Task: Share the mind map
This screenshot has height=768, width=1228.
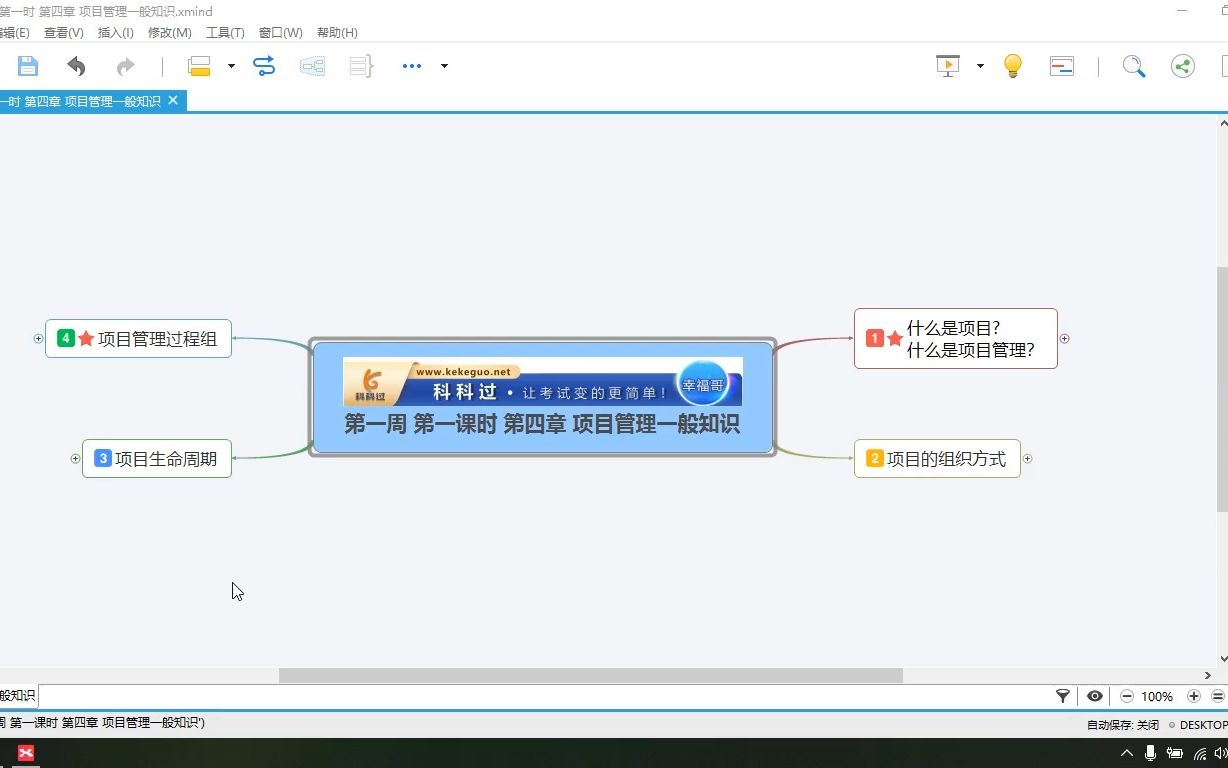Action: click(1183, 65)
